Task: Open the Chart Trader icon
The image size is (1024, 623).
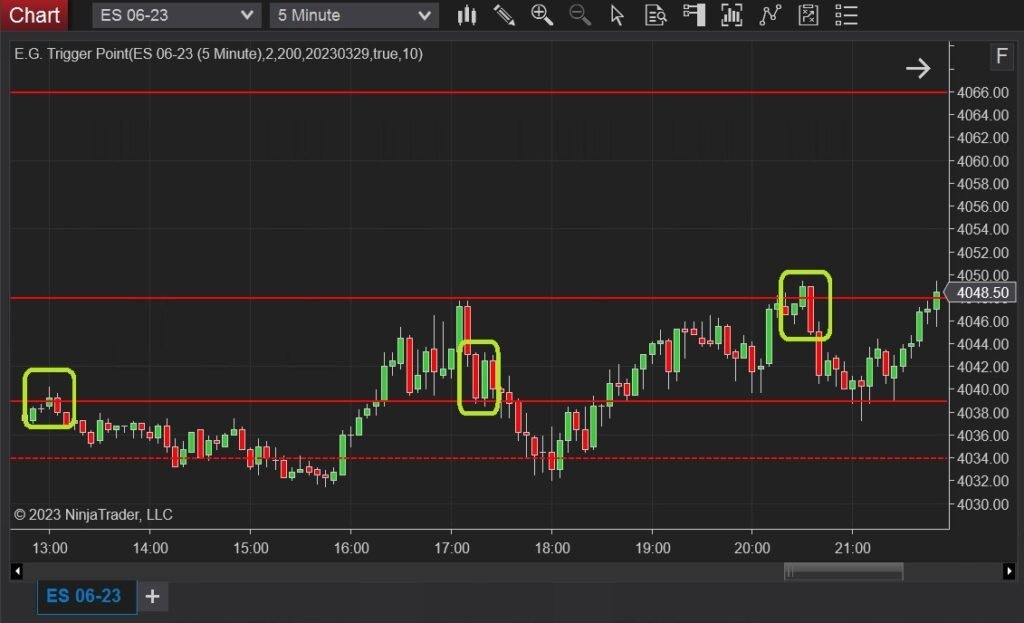Action: click(x=694, y=15)
